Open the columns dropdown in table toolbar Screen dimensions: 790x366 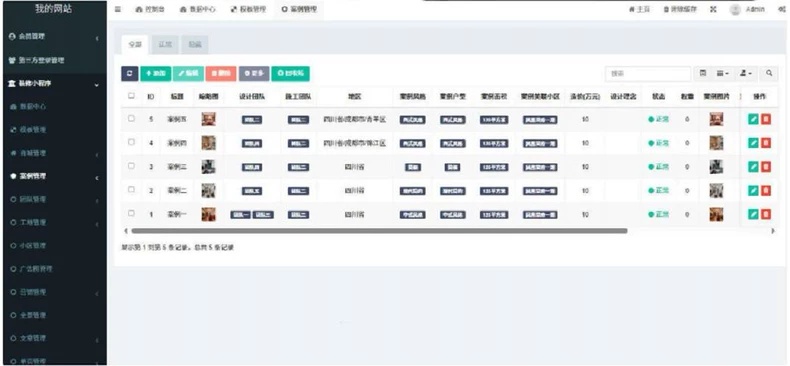click(723, 74)
